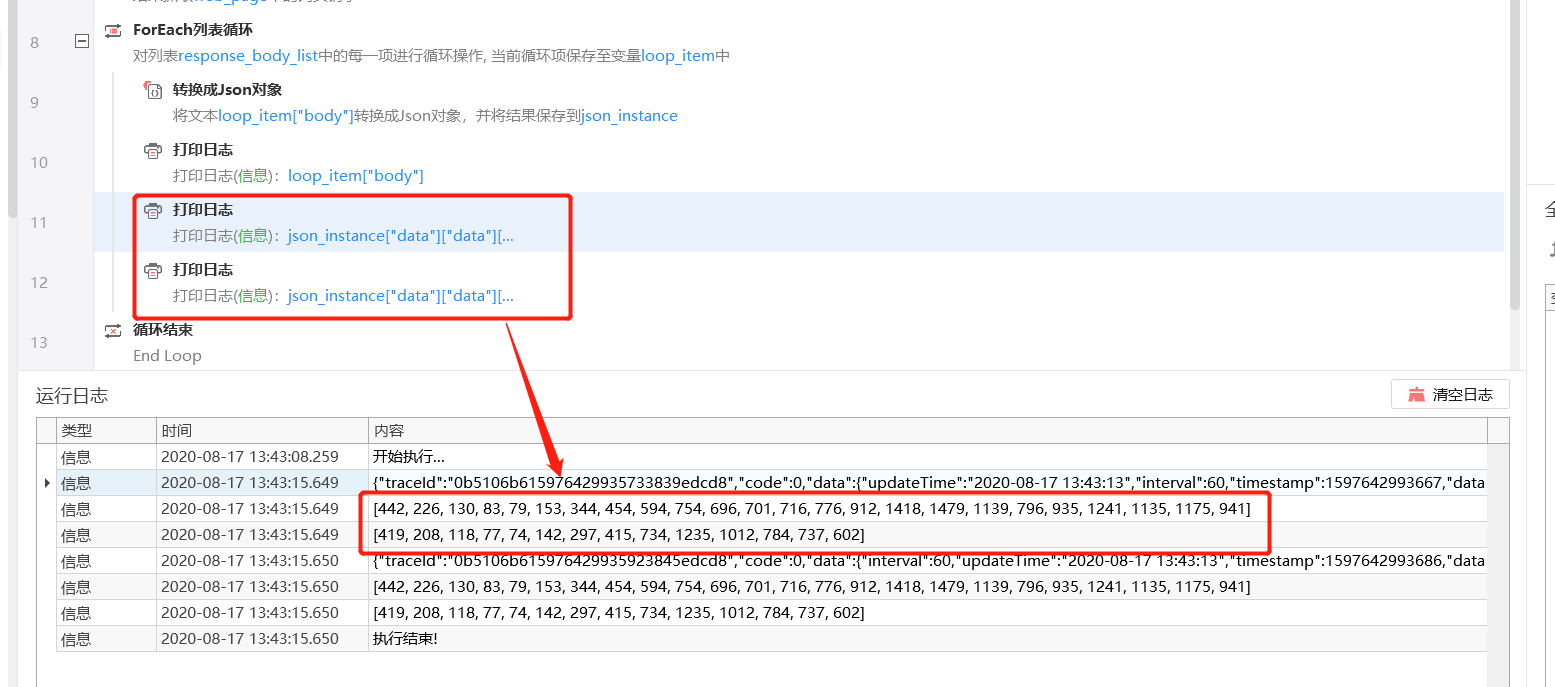Select the 转换成Json对象 step title
The image size is (1555, 687).
pos(227,90)
